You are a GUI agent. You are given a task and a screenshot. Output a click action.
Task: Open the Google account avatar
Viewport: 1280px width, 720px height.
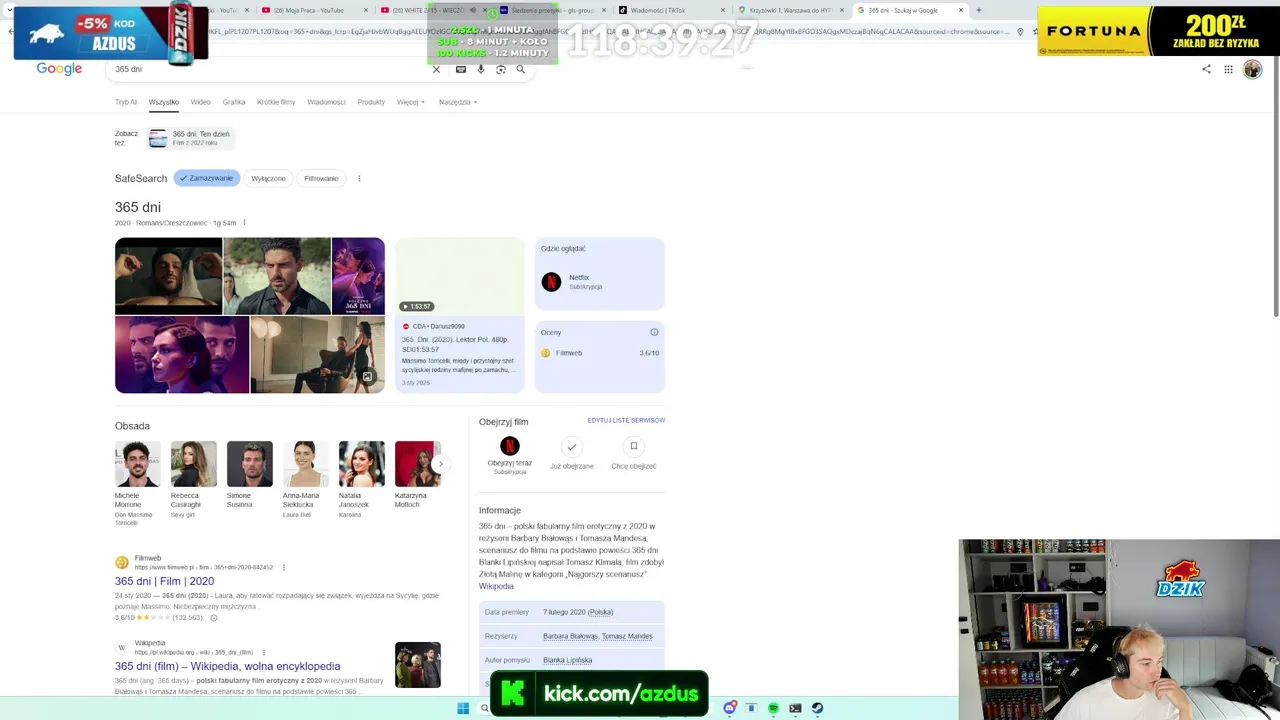click(x=1252, y=69)
